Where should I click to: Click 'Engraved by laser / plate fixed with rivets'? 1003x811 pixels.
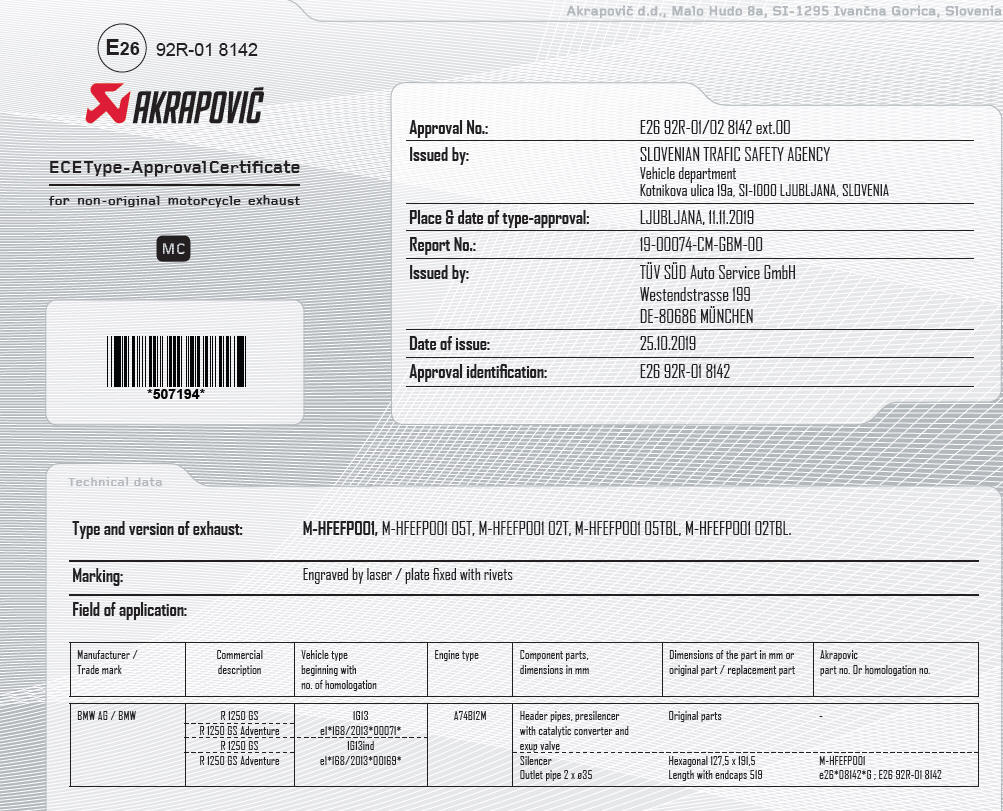click(x=407, y=575)
